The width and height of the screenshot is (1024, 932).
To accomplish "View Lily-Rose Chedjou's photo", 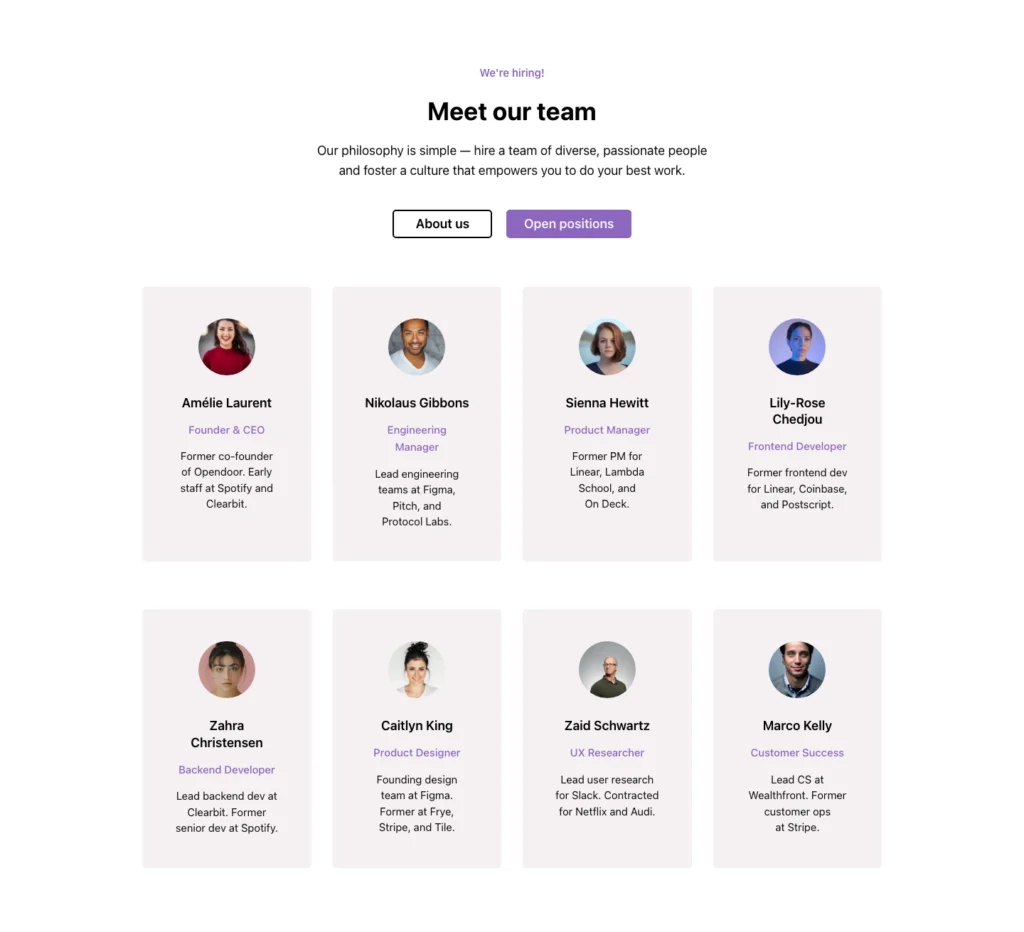I will 797,346.
